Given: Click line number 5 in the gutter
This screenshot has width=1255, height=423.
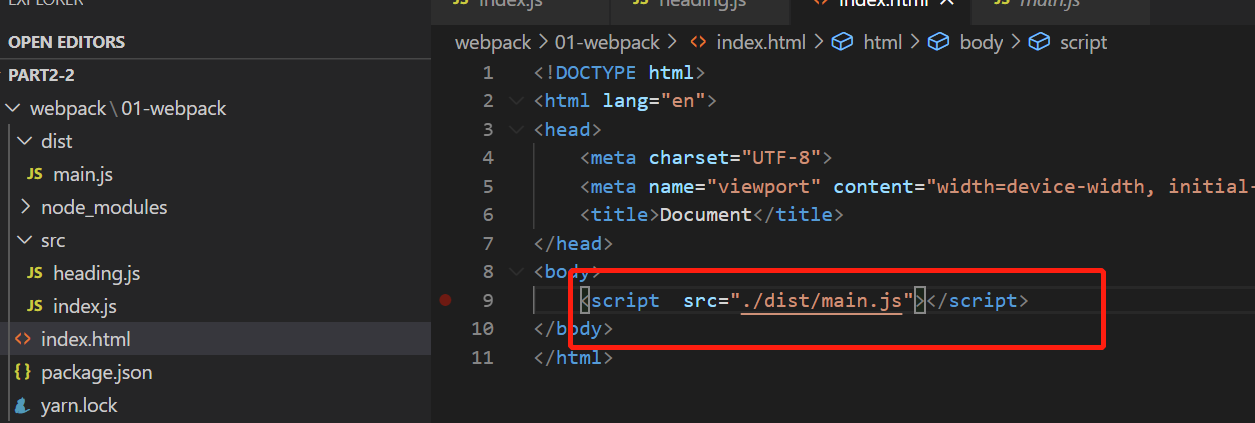Looking at the screenshot, I should (x=488, y=186).
